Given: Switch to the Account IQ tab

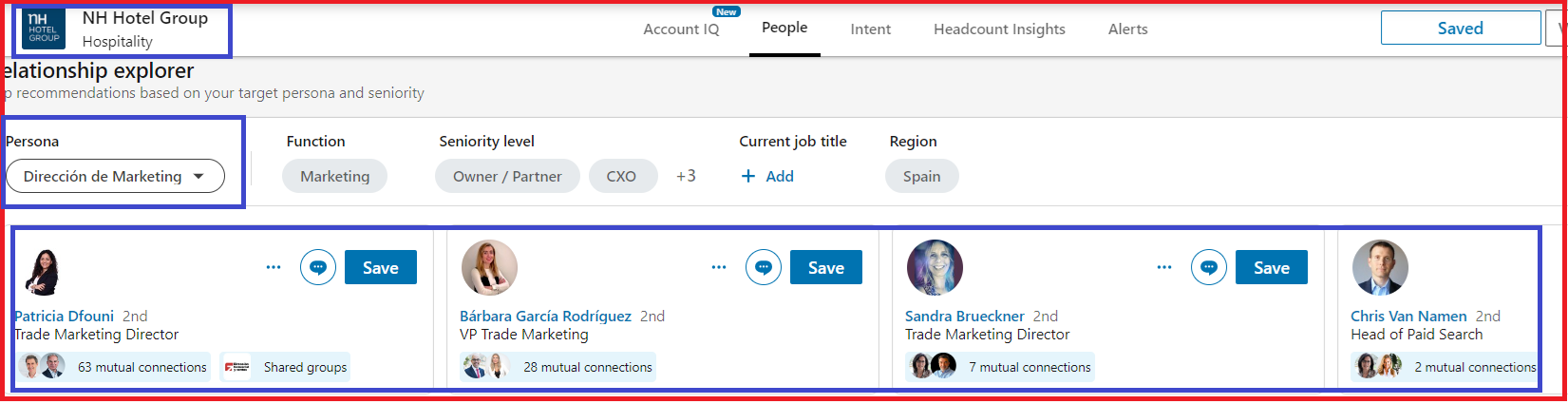Looking at the screenshot, I should [681, 29].
